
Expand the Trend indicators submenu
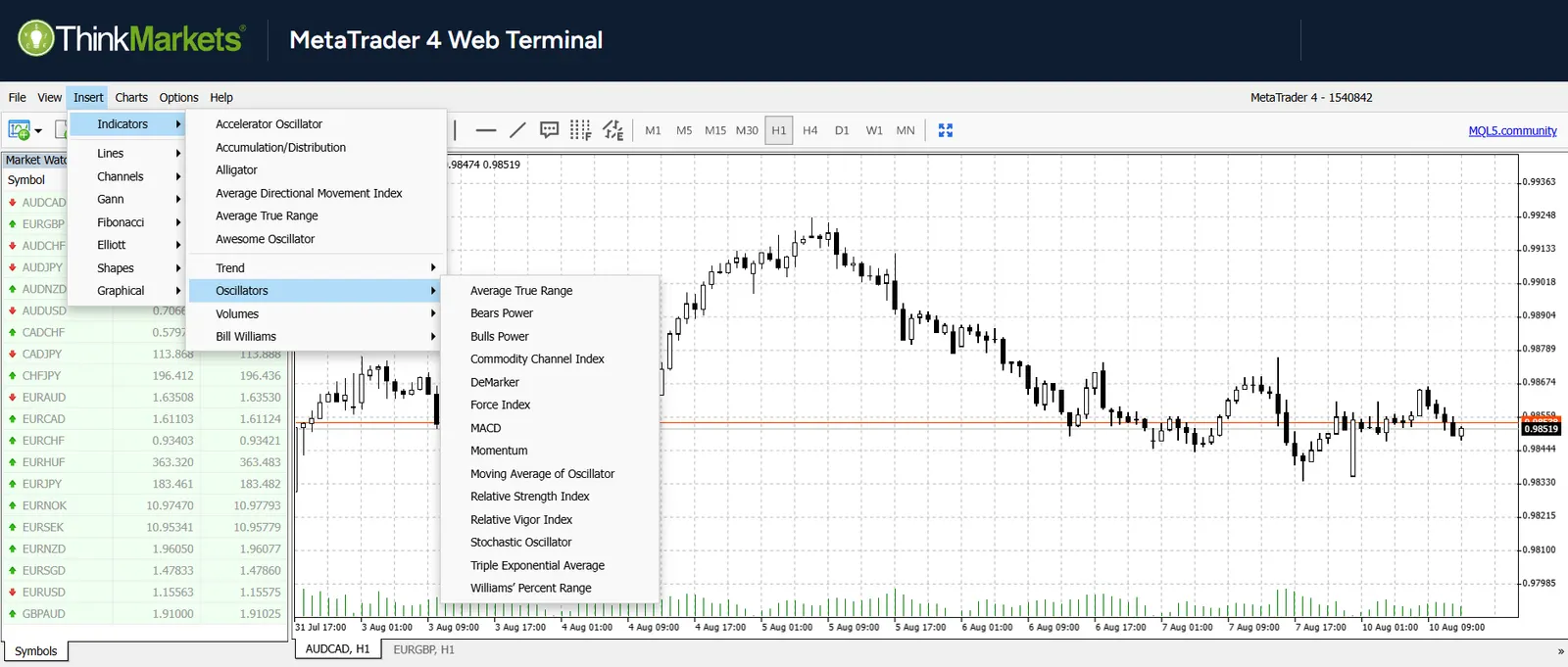(317, 268)
